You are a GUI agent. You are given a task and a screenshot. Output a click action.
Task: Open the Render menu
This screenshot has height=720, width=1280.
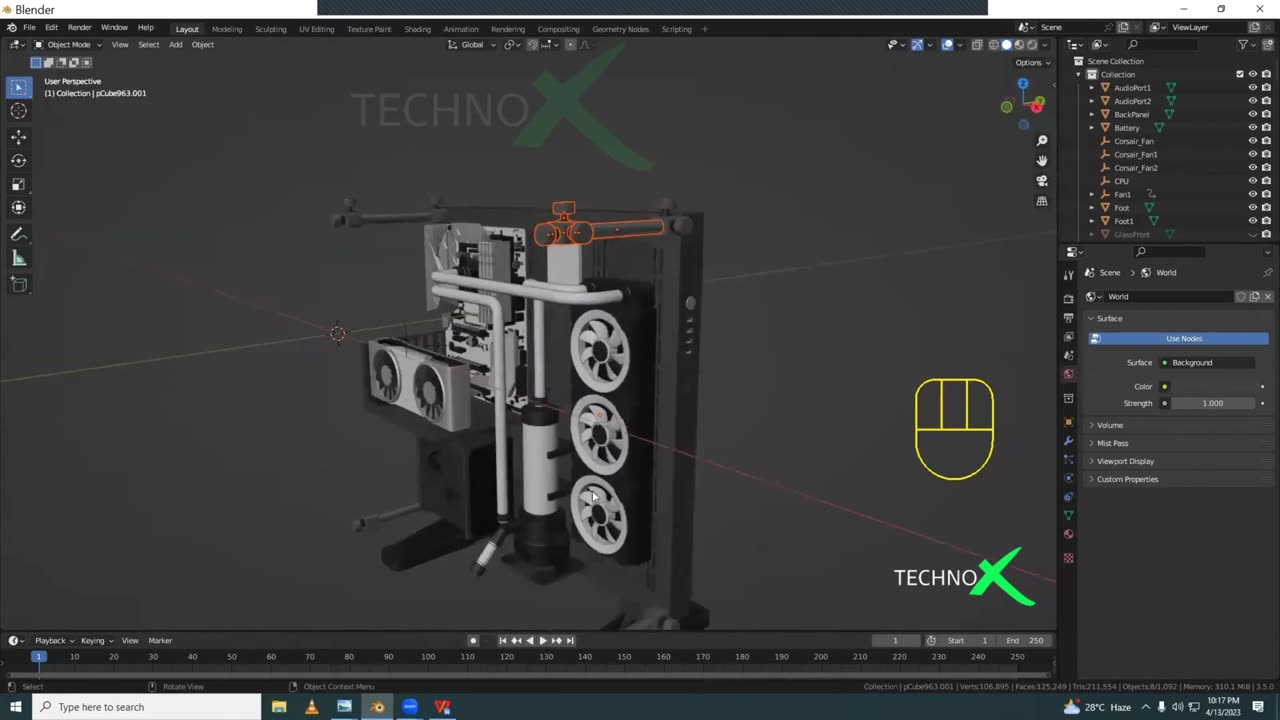pos(79,28)
